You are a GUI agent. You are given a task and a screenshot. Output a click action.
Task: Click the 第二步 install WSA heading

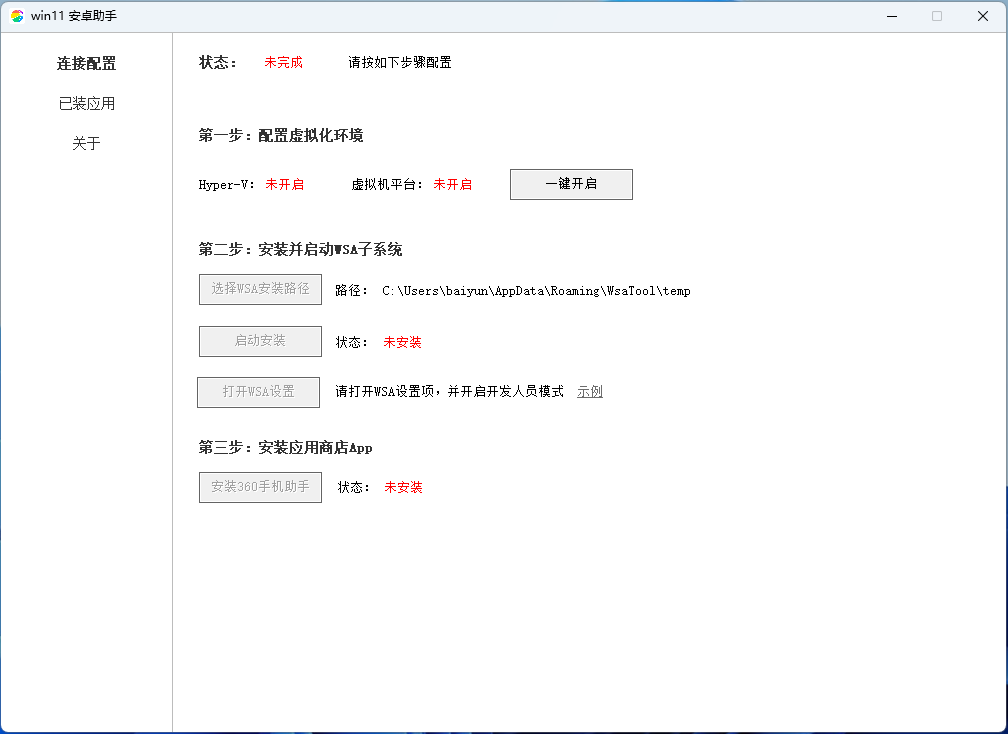(300, 249)
